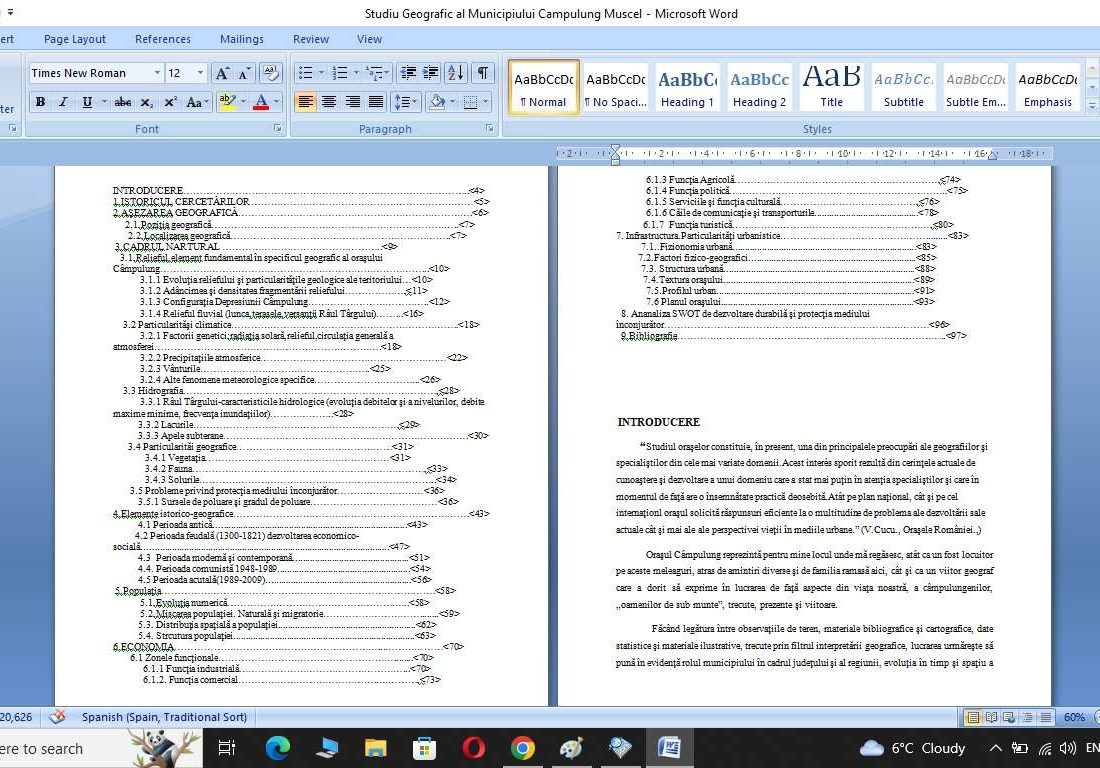The height and width of the screenshot is (768, 1100).
Task: Click the spelling check status icon
Action: pyautogui.click(x=58, y=717)
